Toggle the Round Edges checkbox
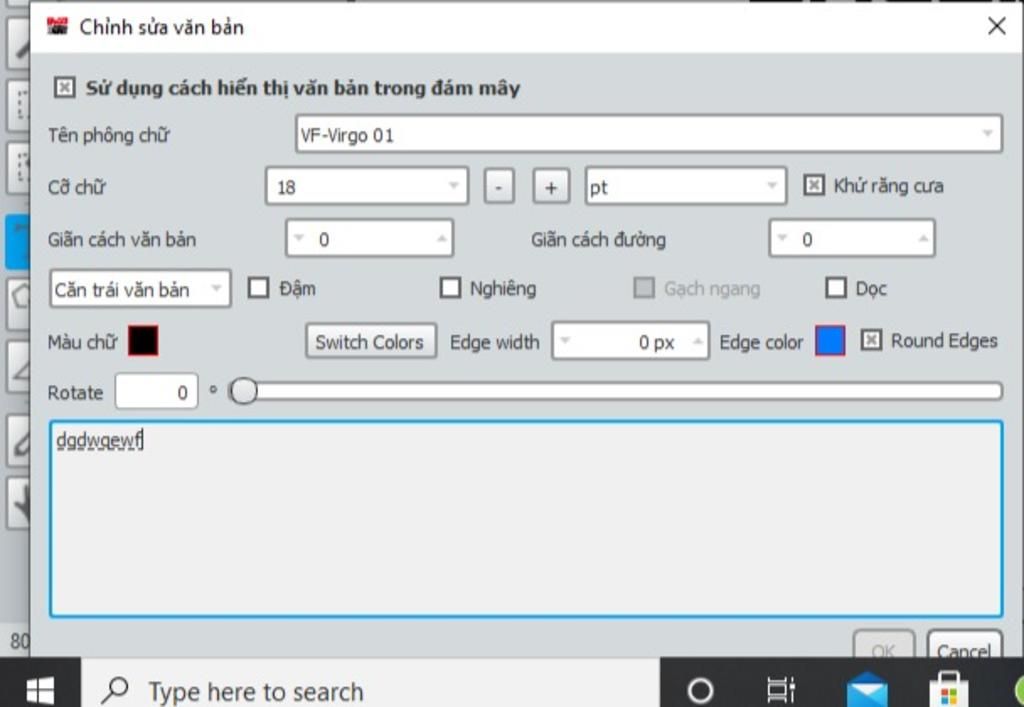The image size is (1024, 707). click(871, 340)
